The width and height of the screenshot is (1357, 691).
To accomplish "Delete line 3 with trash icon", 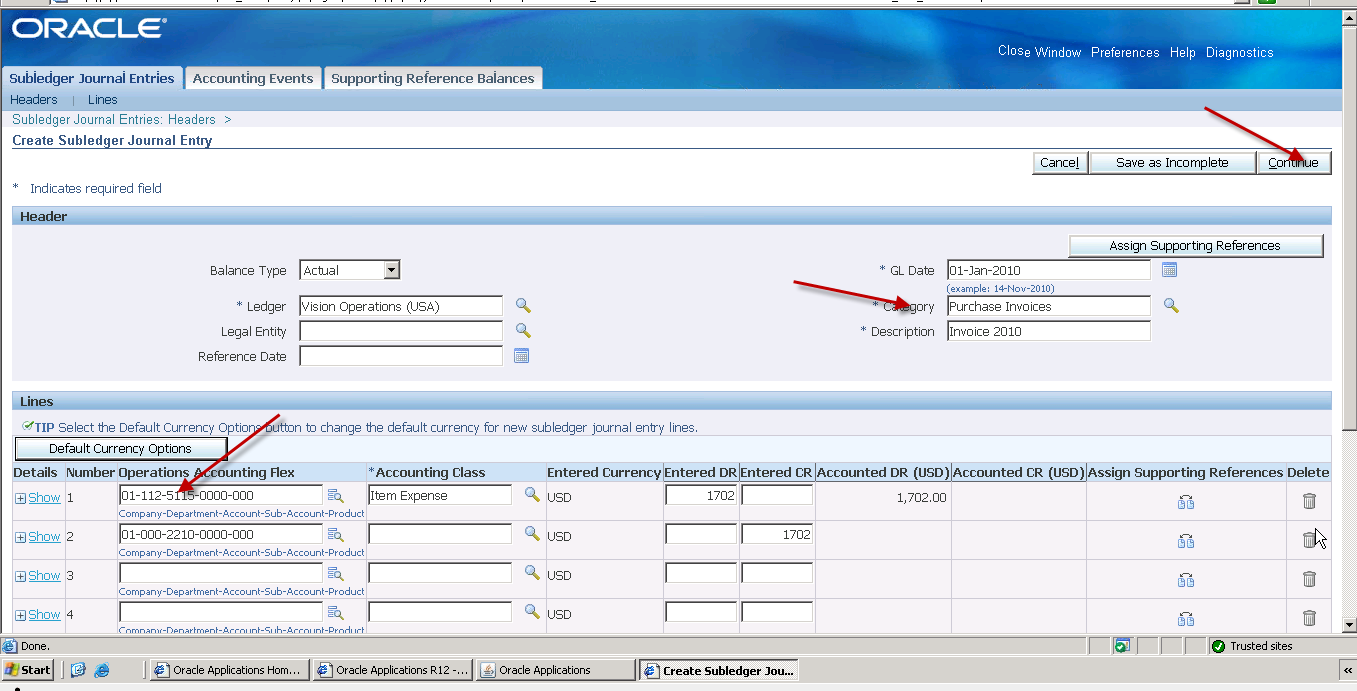I will click(1309, 579).
